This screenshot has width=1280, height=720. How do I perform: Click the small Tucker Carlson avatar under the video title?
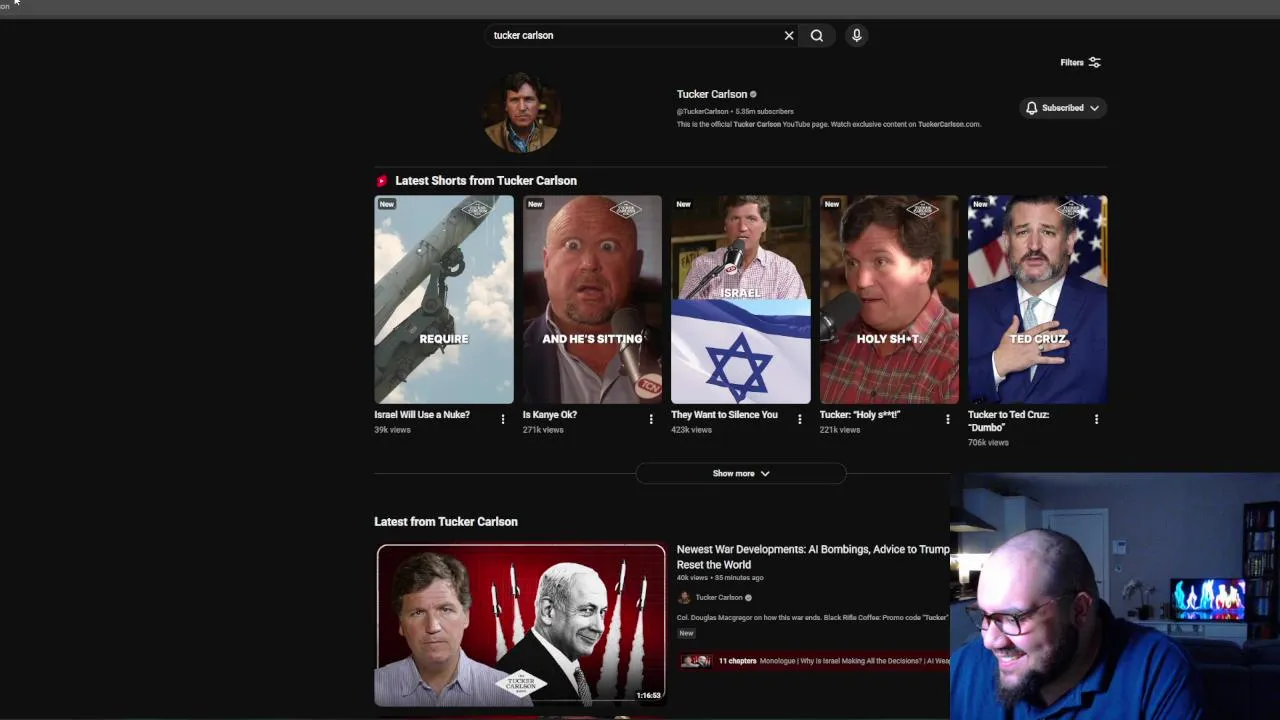684,598
